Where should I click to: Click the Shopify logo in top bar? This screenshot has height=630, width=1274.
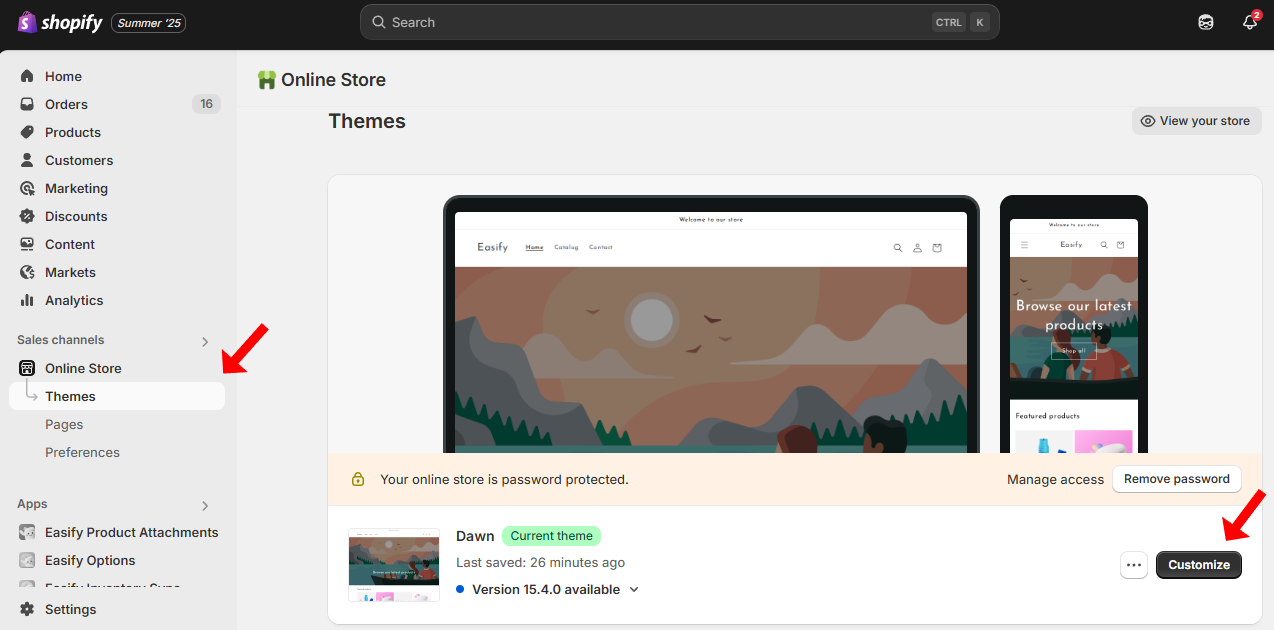click(60, 22)
